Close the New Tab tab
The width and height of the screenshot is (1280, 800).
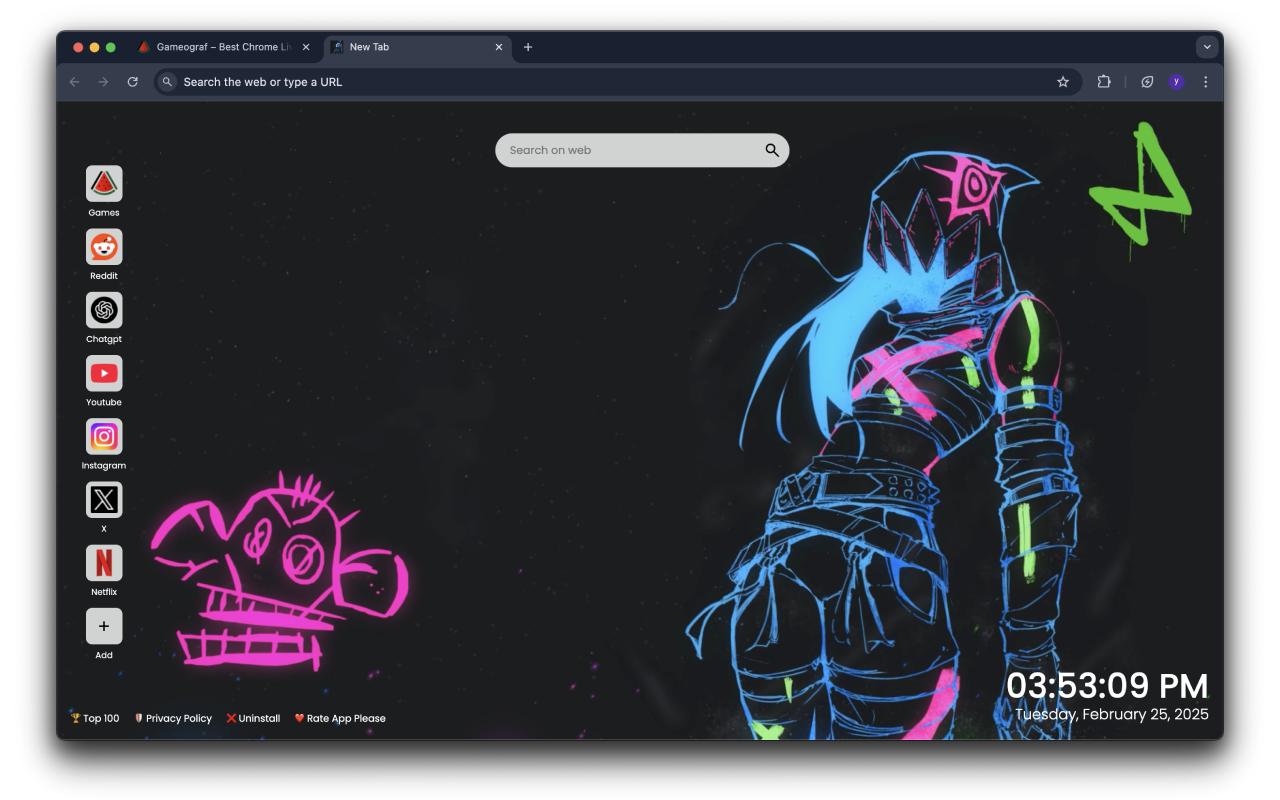499,47
